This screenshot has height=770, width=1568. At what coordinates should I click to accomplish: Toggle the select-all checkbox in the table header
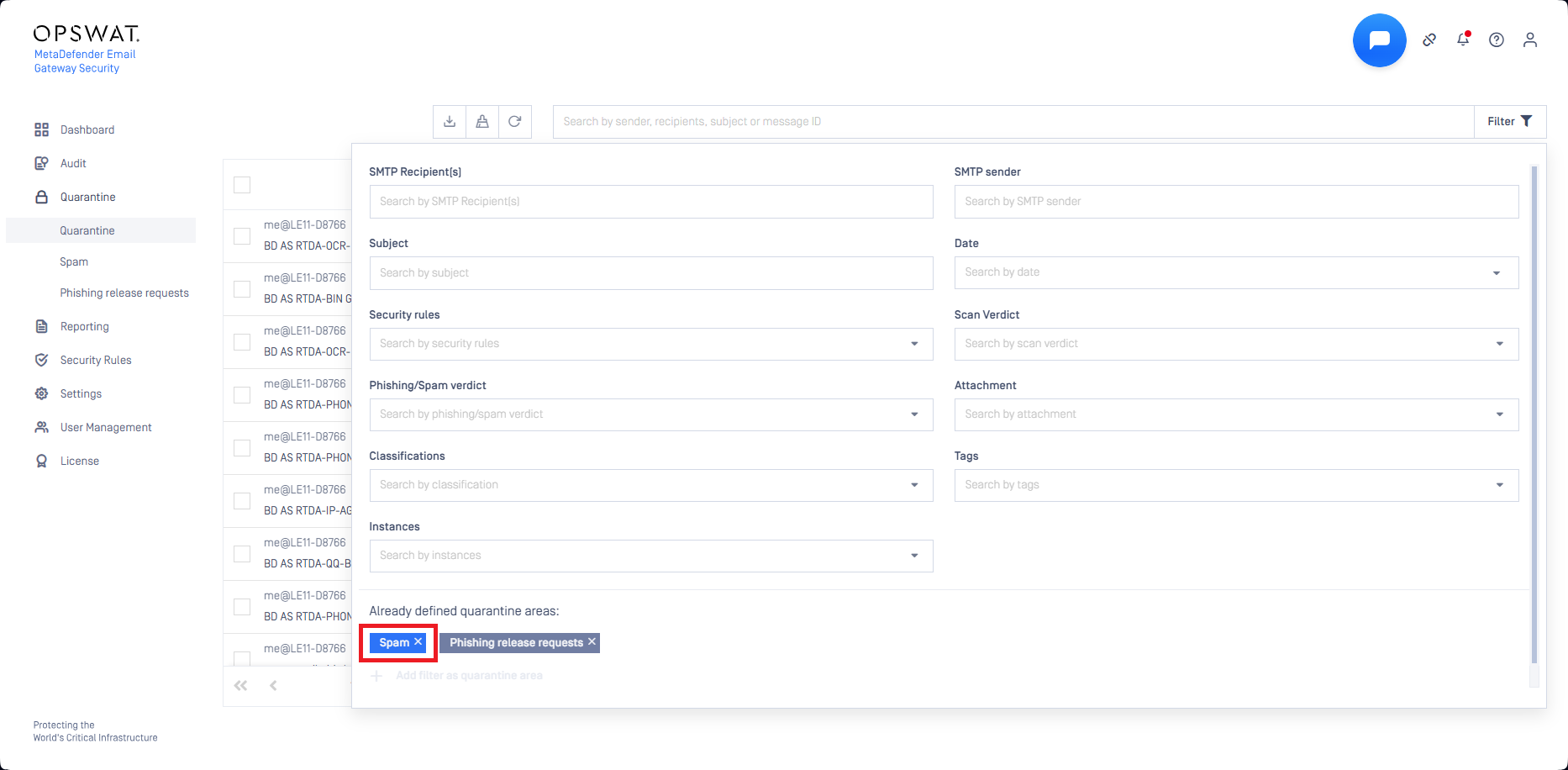click(x=242, y=185)
